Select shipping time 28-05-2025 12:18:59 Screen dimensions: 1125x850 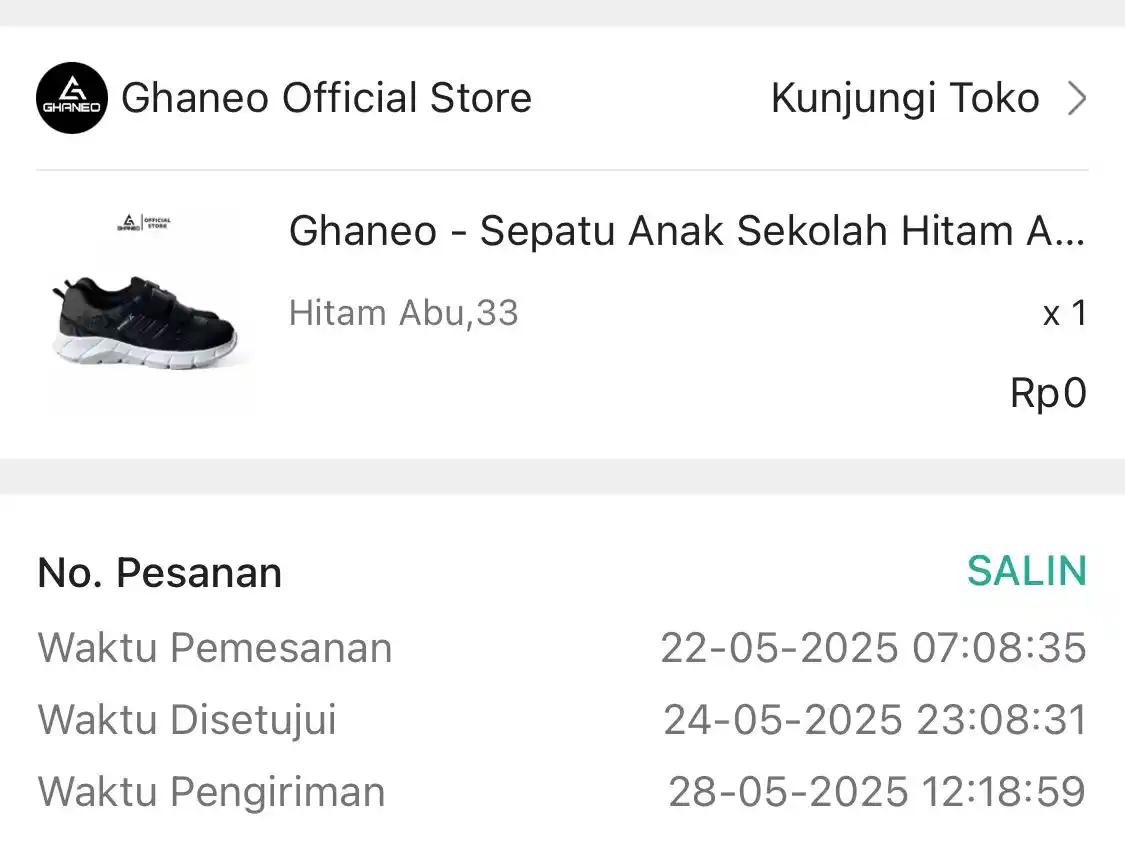pos(877,791)
